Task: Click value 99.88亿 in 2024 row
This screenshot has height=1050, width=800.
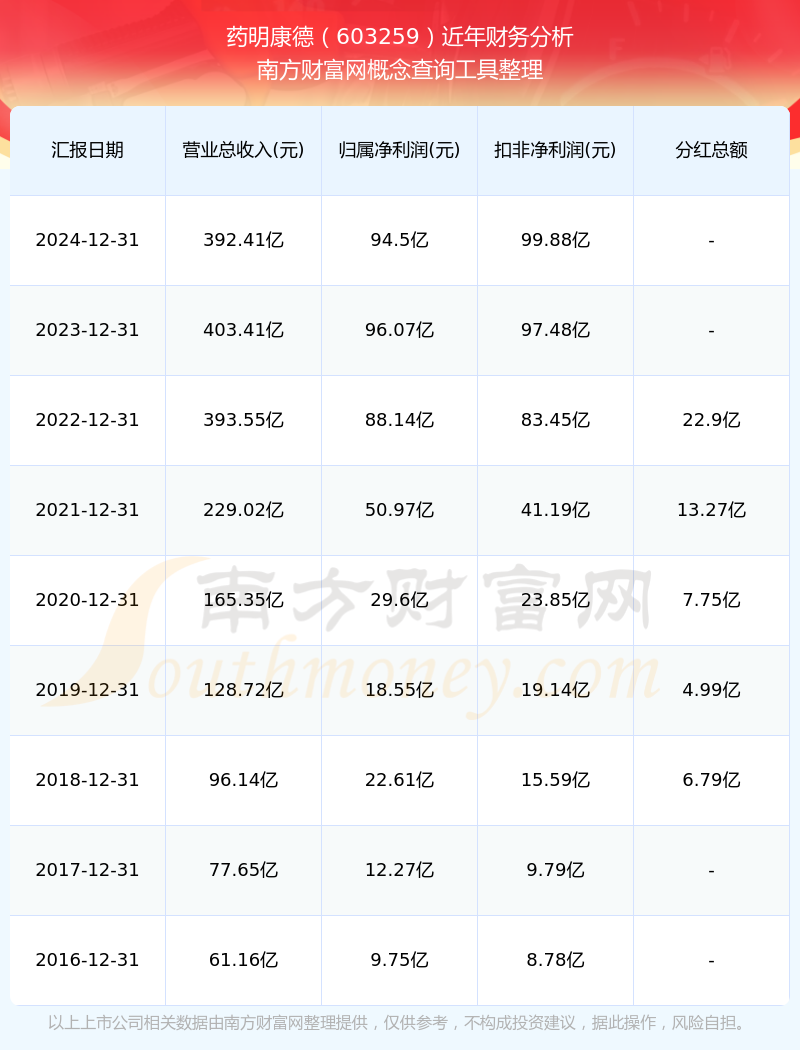Action: tap(556, 240)
